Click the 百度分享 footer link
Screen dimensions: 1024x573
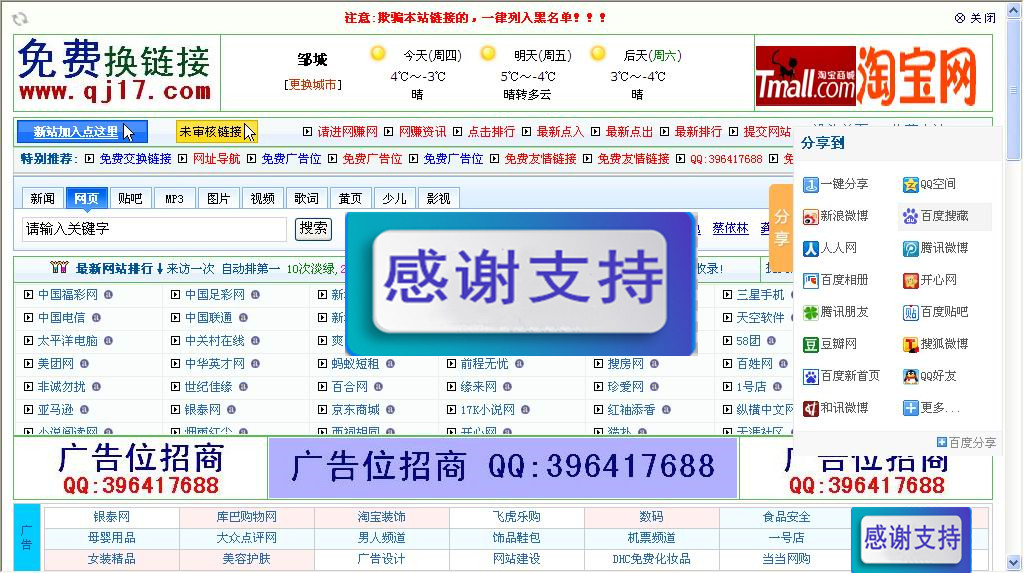(x=967, y=443)
